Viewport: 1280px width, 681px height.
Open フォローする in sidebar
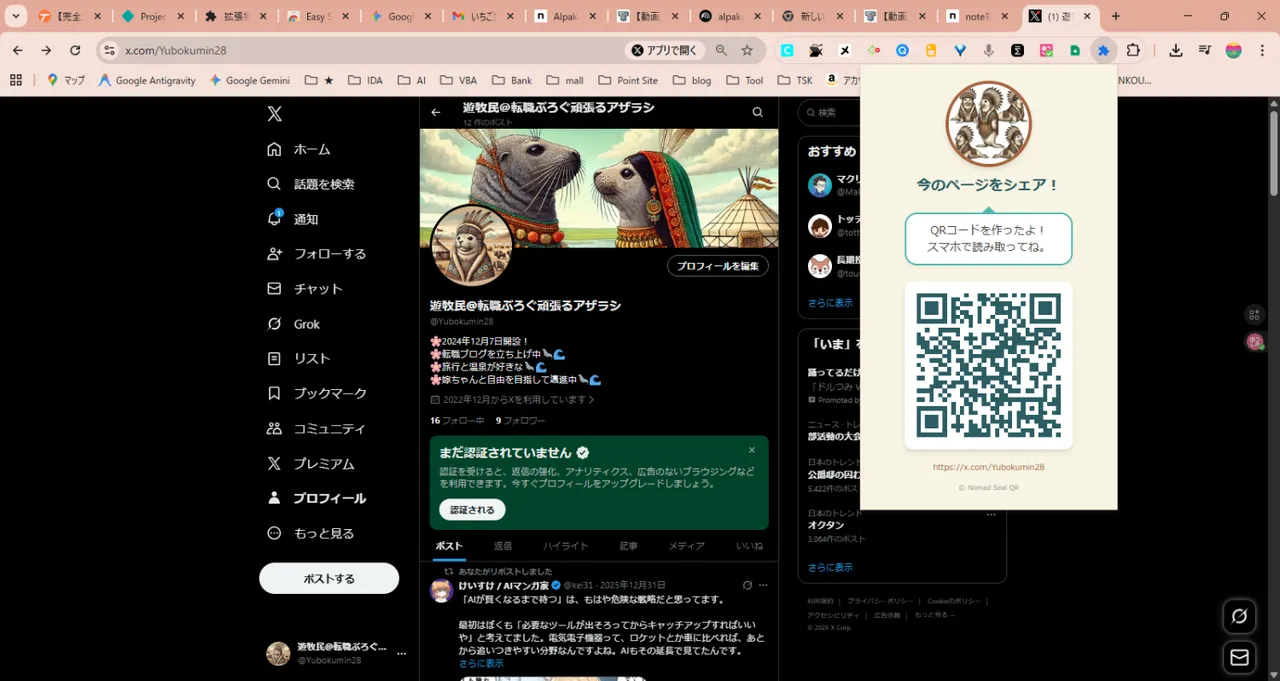click(x=317, y=254)
